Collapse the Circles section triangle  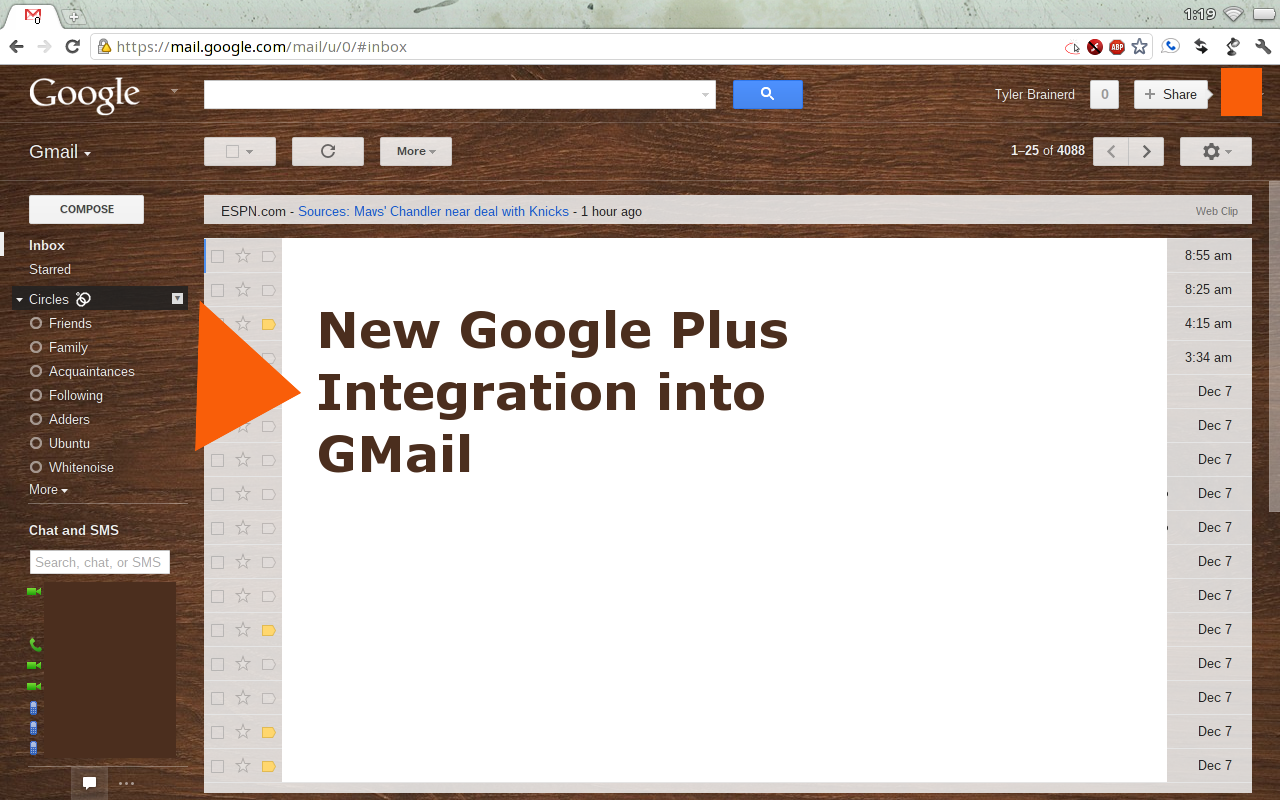(19, 300)
